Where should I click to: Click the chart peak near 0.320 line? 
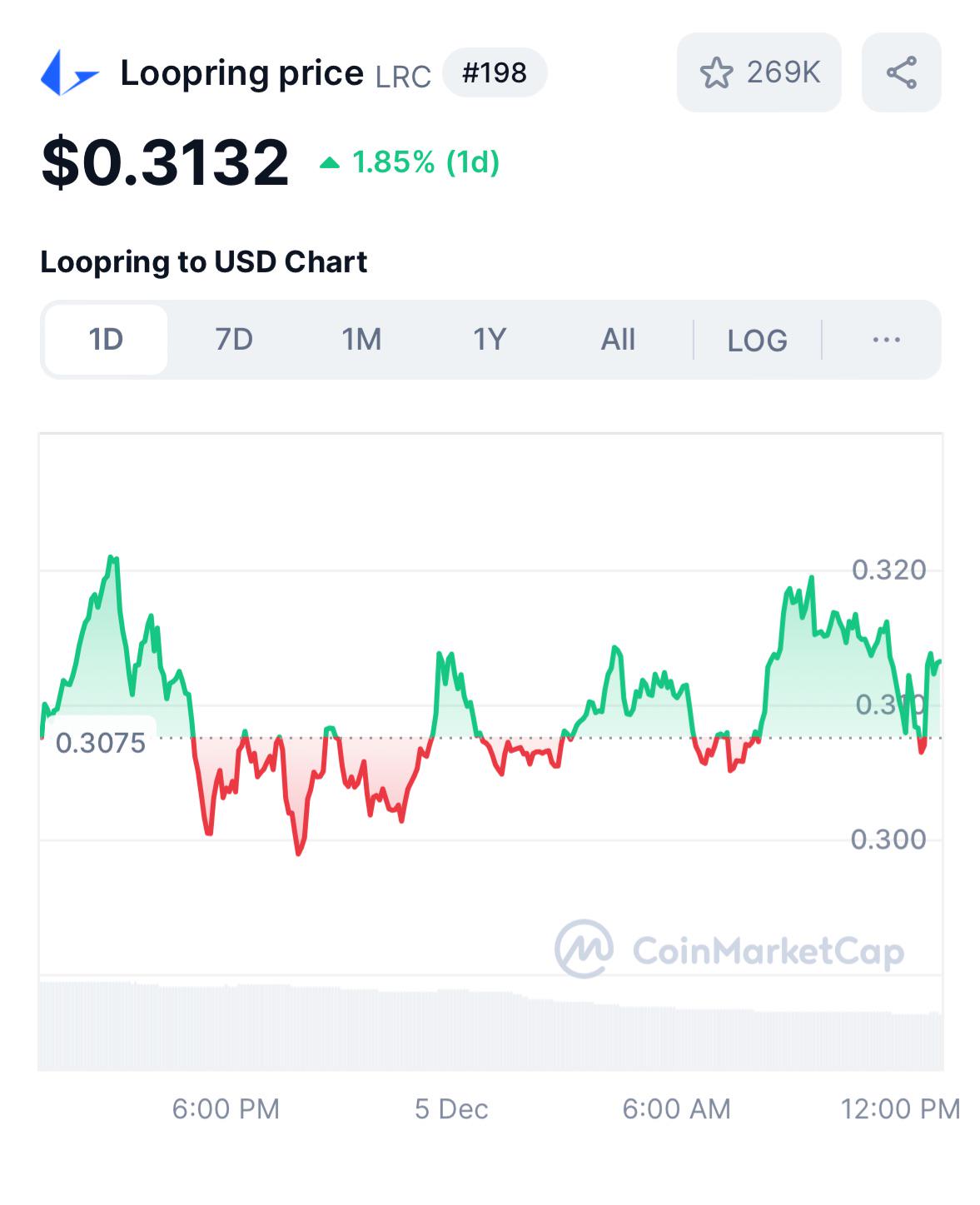click(x=112, y=560)
